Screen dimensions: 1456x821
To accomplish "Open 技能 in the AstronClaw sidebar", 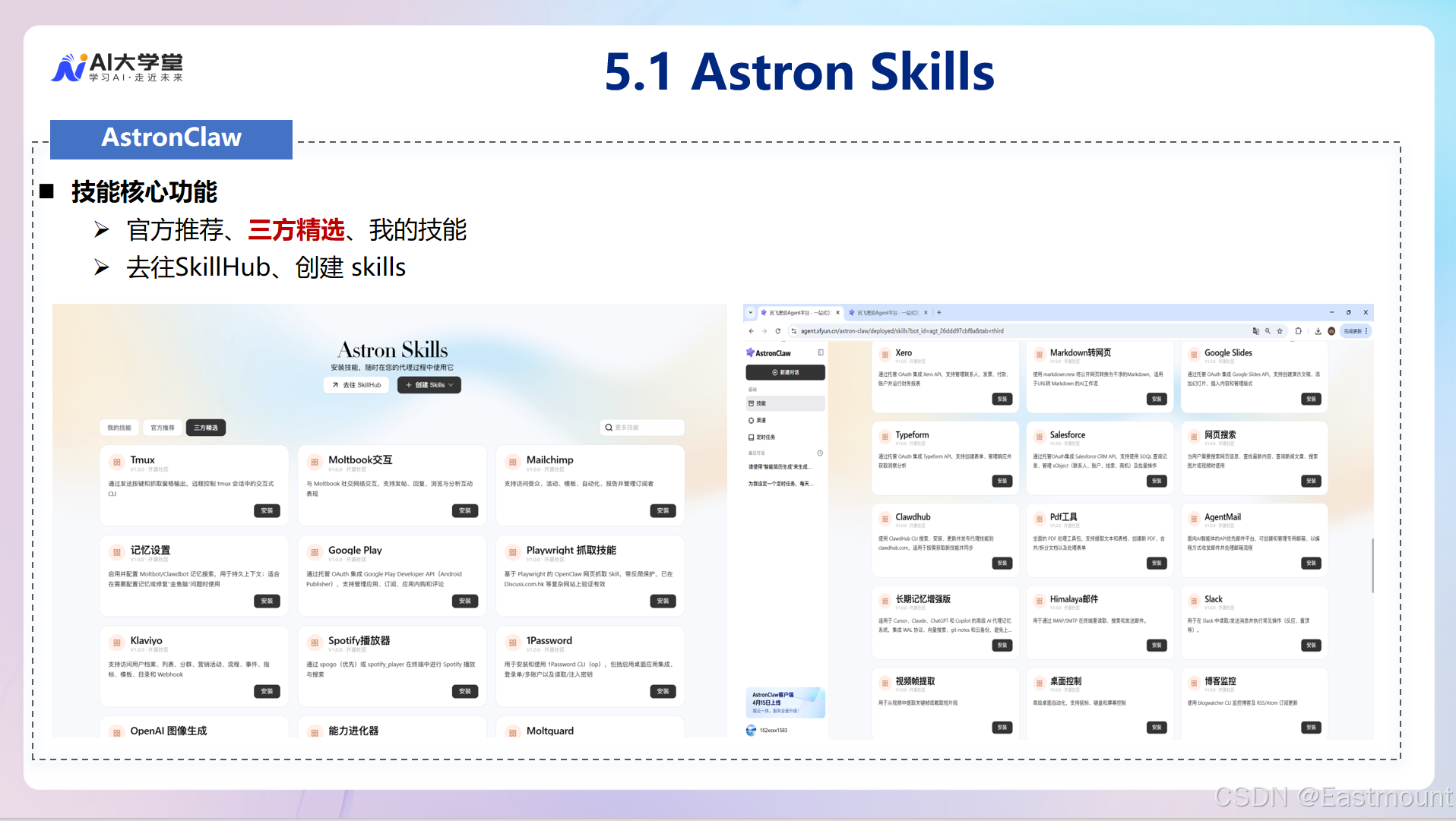I will [785, 403].
